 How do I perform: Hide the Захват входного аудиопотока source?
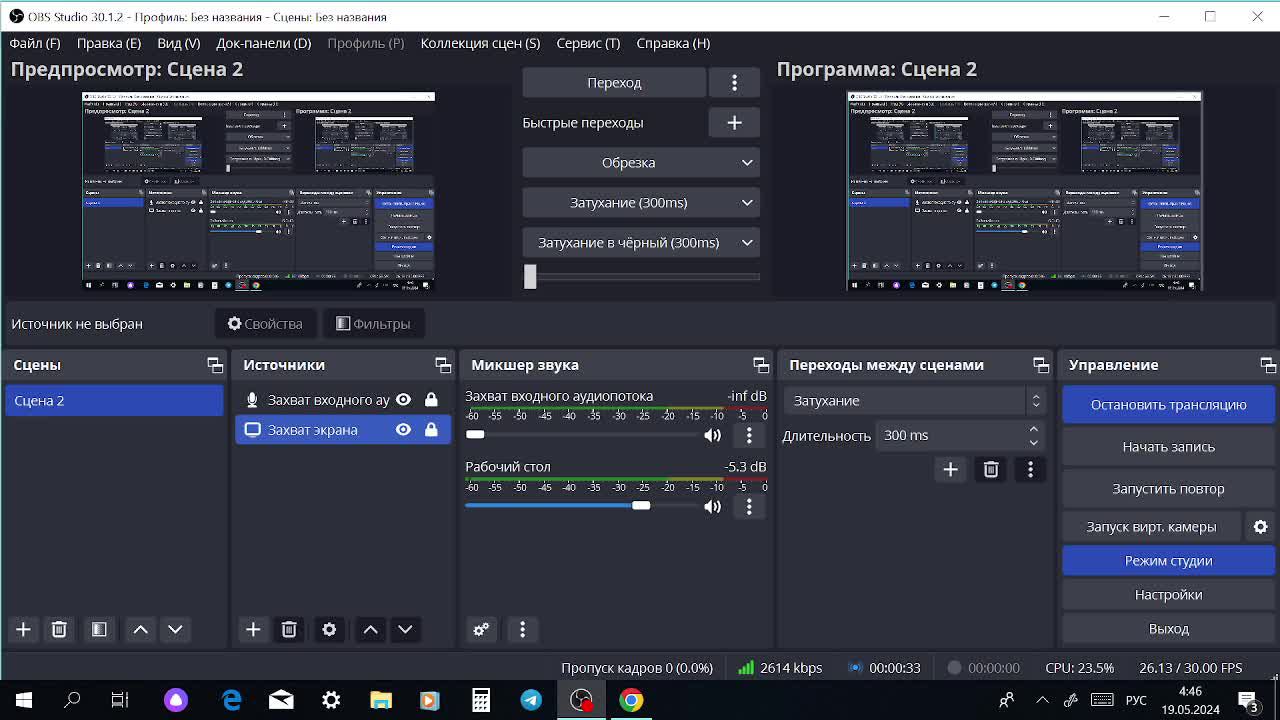403,400
